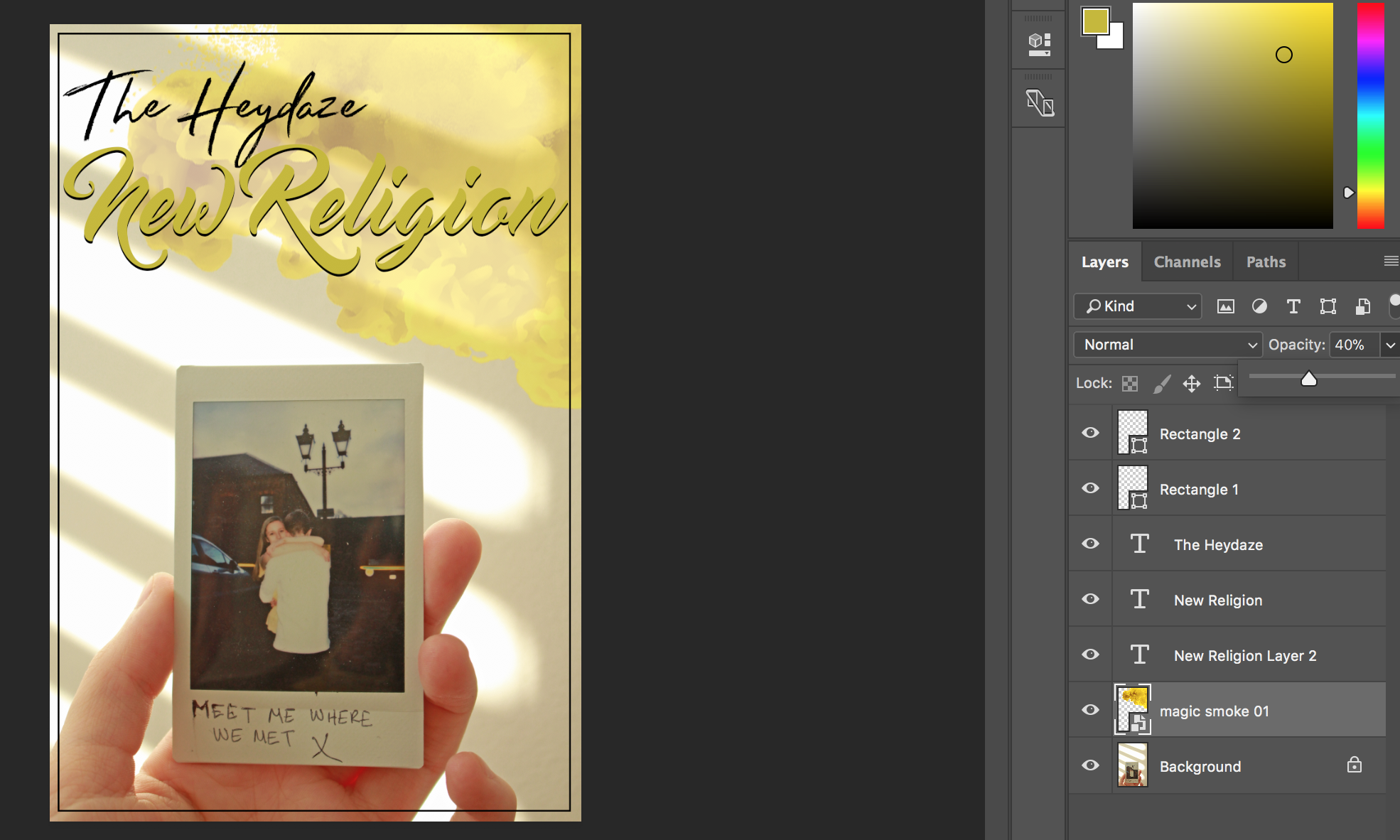This screenshot has width=1400, height=840.
Task: Lock position move icon
Action: [1192, 384]
